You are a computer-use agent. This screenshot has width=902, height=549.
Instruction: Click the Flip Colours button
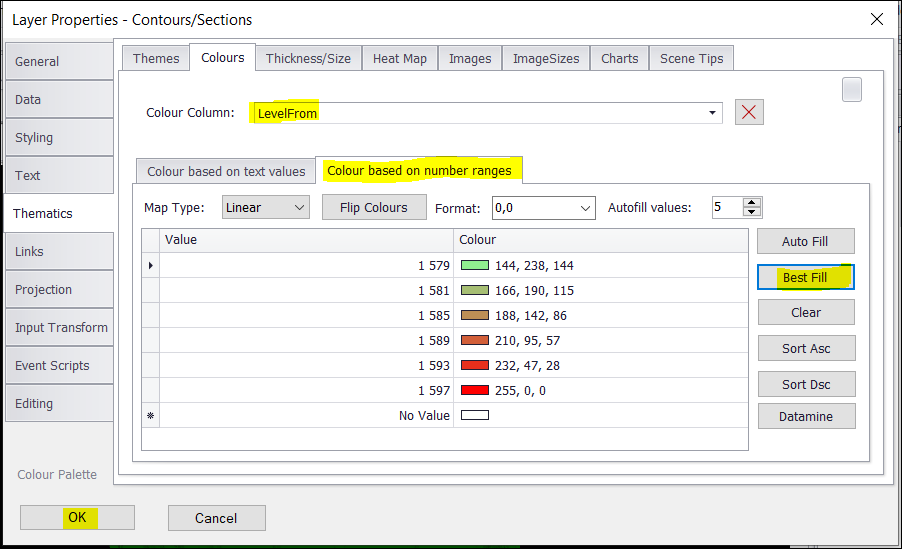click(373, 208)
